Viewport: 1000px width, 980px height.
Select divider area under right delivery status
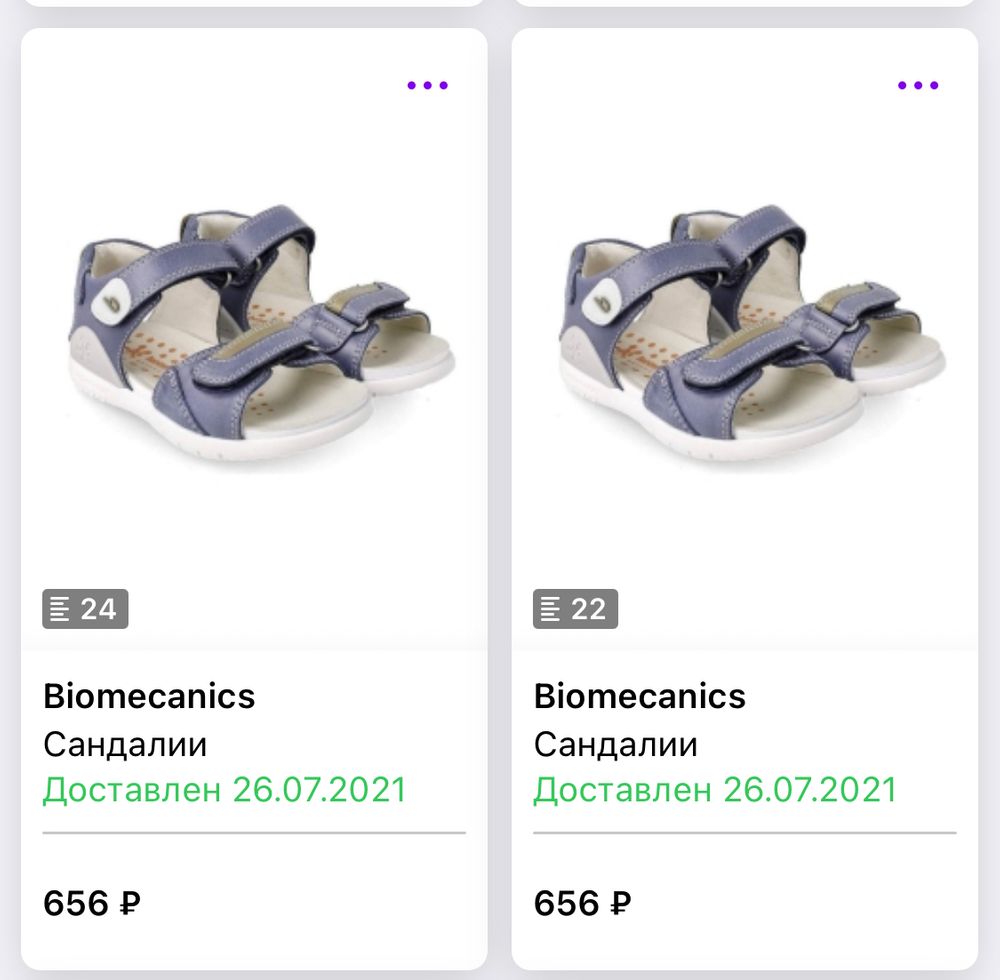point(745,833)
